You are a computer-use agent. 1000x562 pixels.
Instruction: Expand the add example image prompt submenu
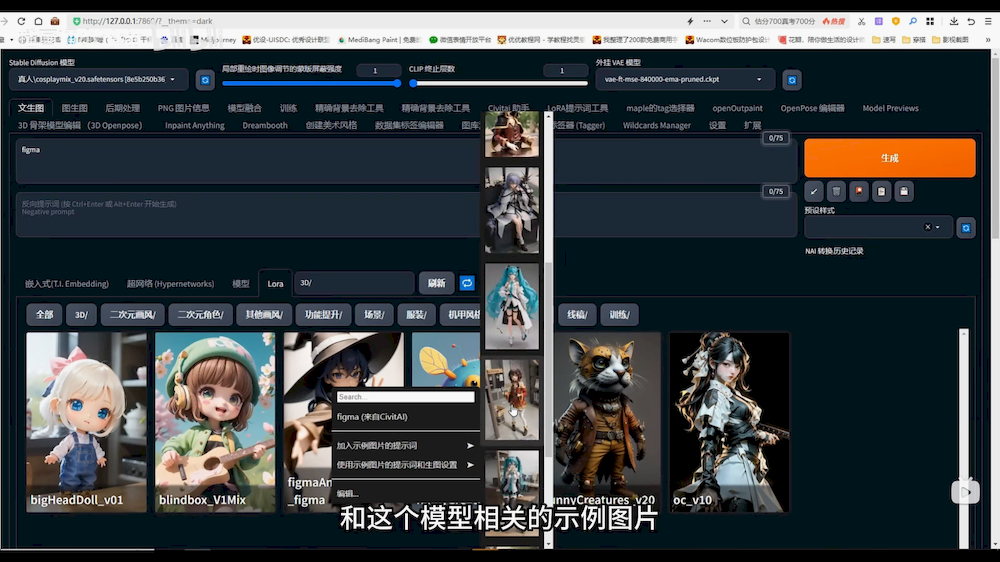click(x=405, y=445)
